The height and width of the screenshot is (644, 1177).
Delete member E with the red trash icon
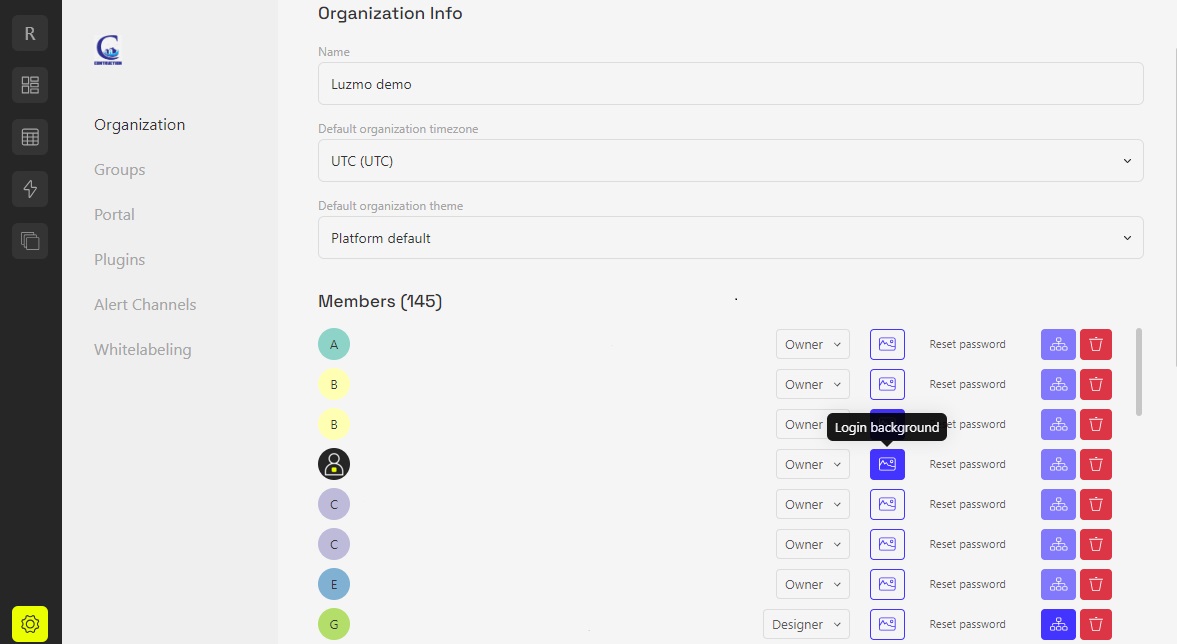(x=1096, y=584)
